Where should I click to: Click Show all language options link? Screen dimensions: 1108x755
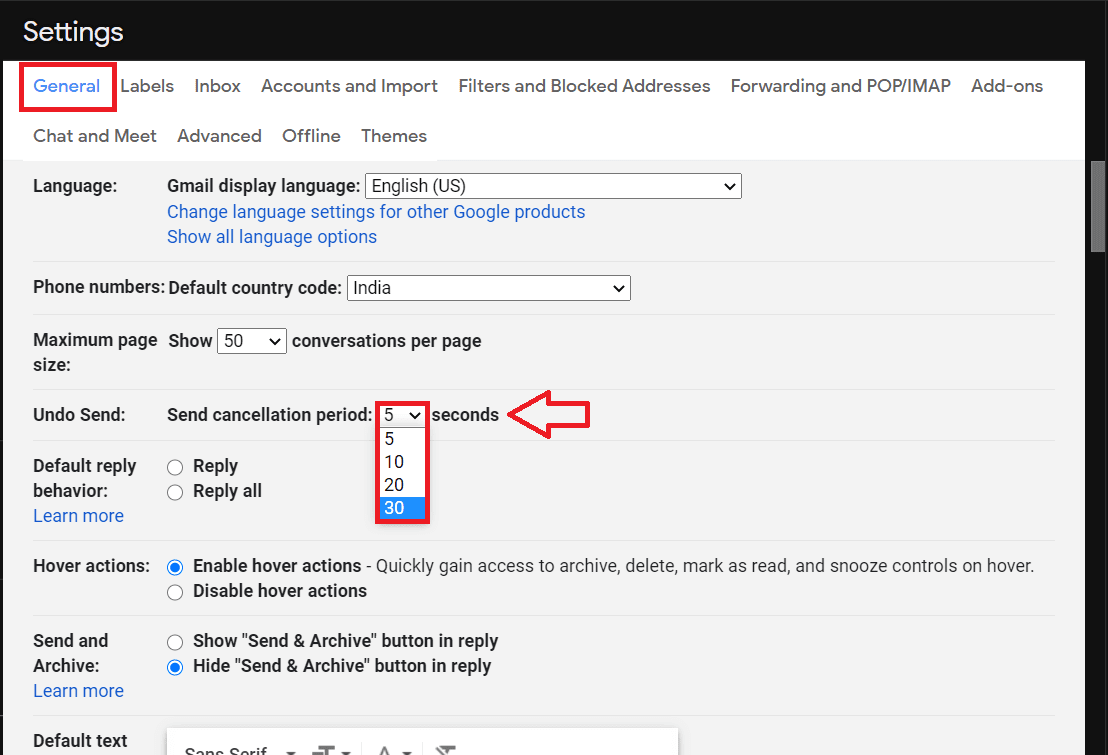point(271,237)
